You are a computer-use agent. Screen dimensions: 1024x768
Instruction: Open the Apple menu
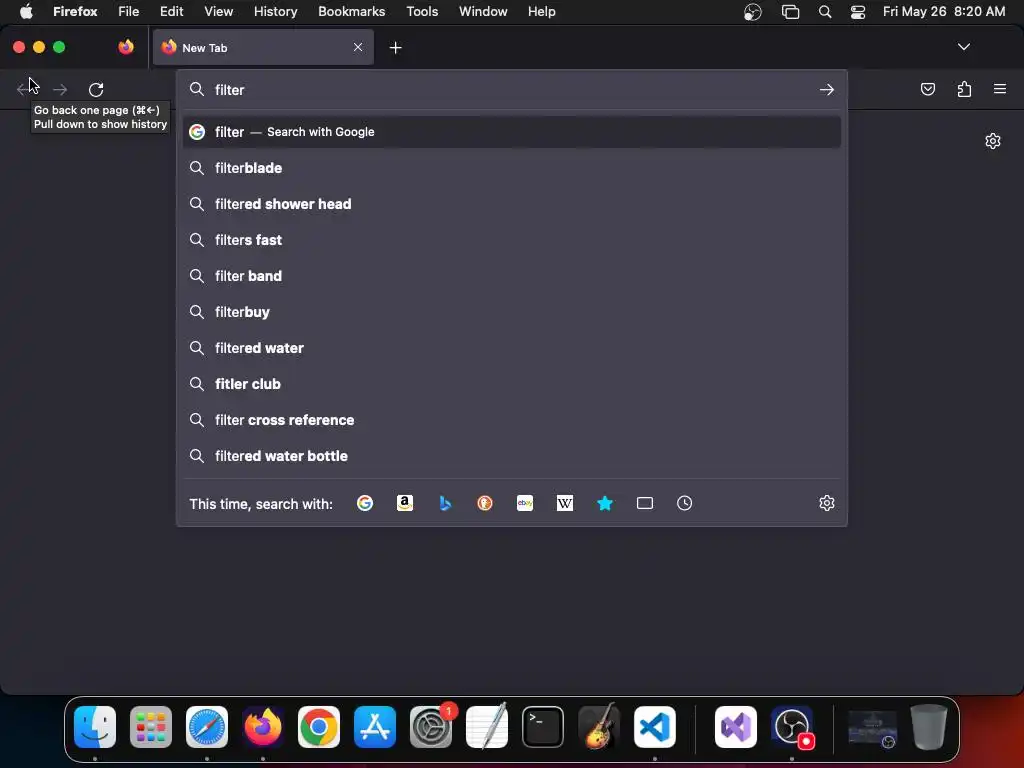point(26,12)
